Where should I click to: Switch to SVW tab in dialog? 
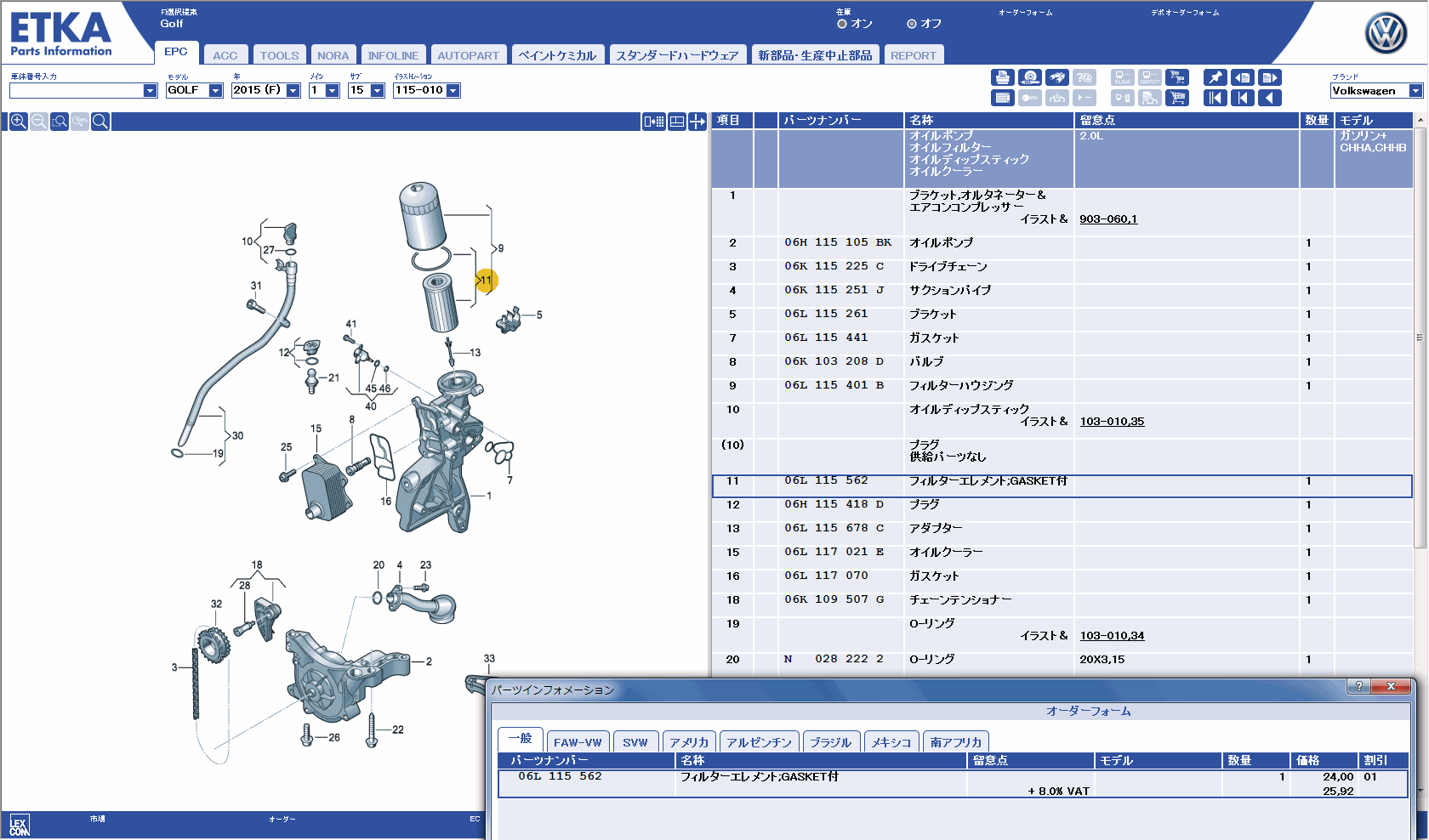(x=635, y=742)
